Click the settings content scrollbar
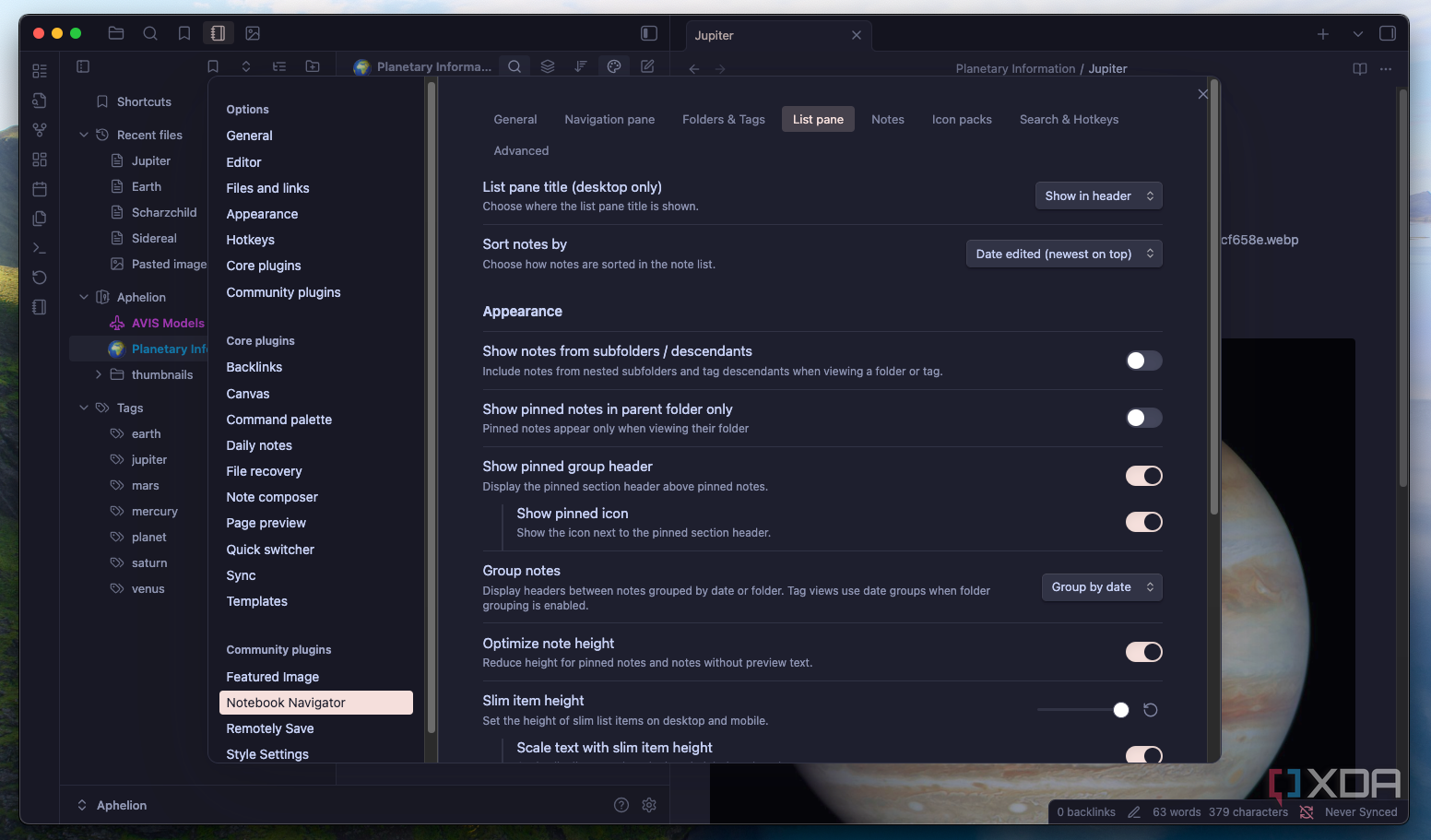1431x840 pixels. pos(1214,298)
